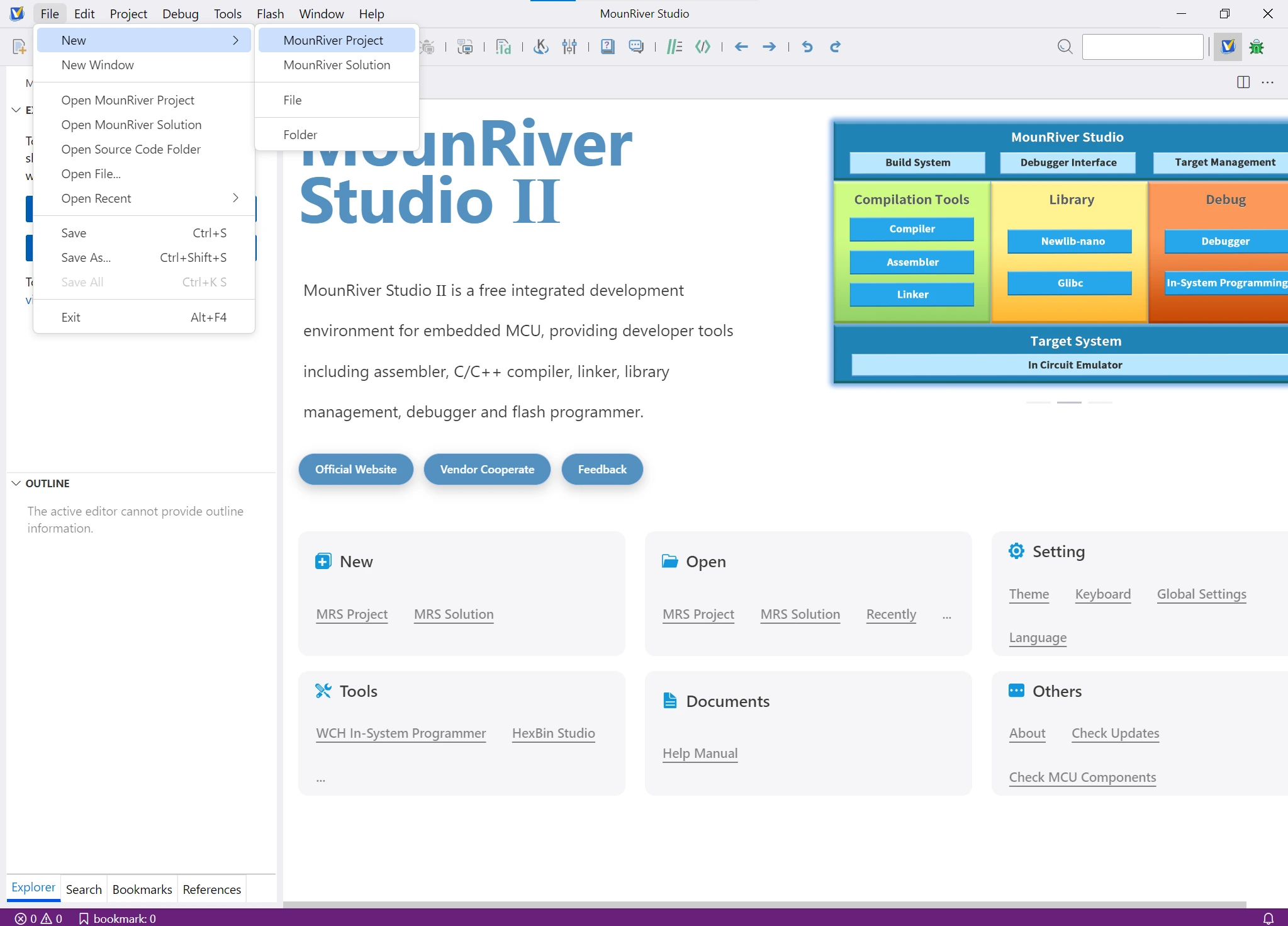The width and height of the screenshot is (1288, 926).
Task: Open the linker script (ld) toolbar icon
Action: (x=503, y=47)
